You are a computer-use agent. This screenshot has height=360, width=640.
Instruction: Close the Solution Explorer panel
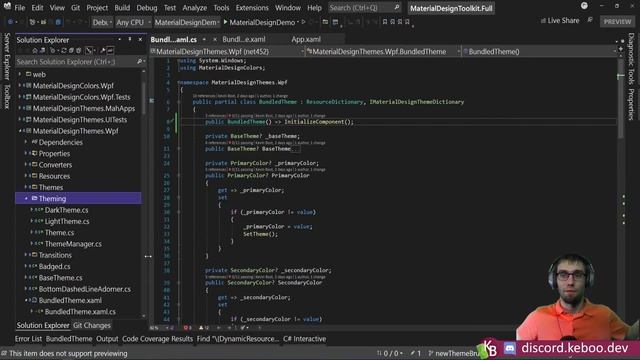(x=140, y=39)
